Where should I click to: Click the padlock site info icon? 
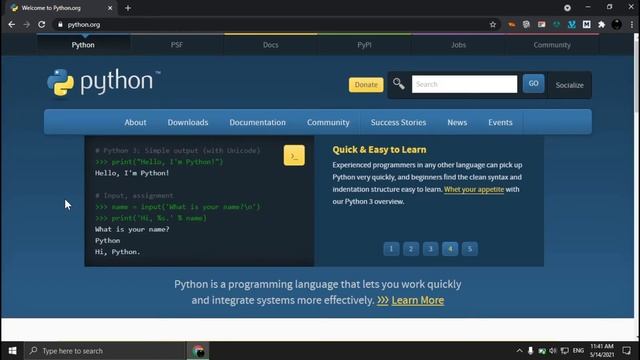(60, 24)
